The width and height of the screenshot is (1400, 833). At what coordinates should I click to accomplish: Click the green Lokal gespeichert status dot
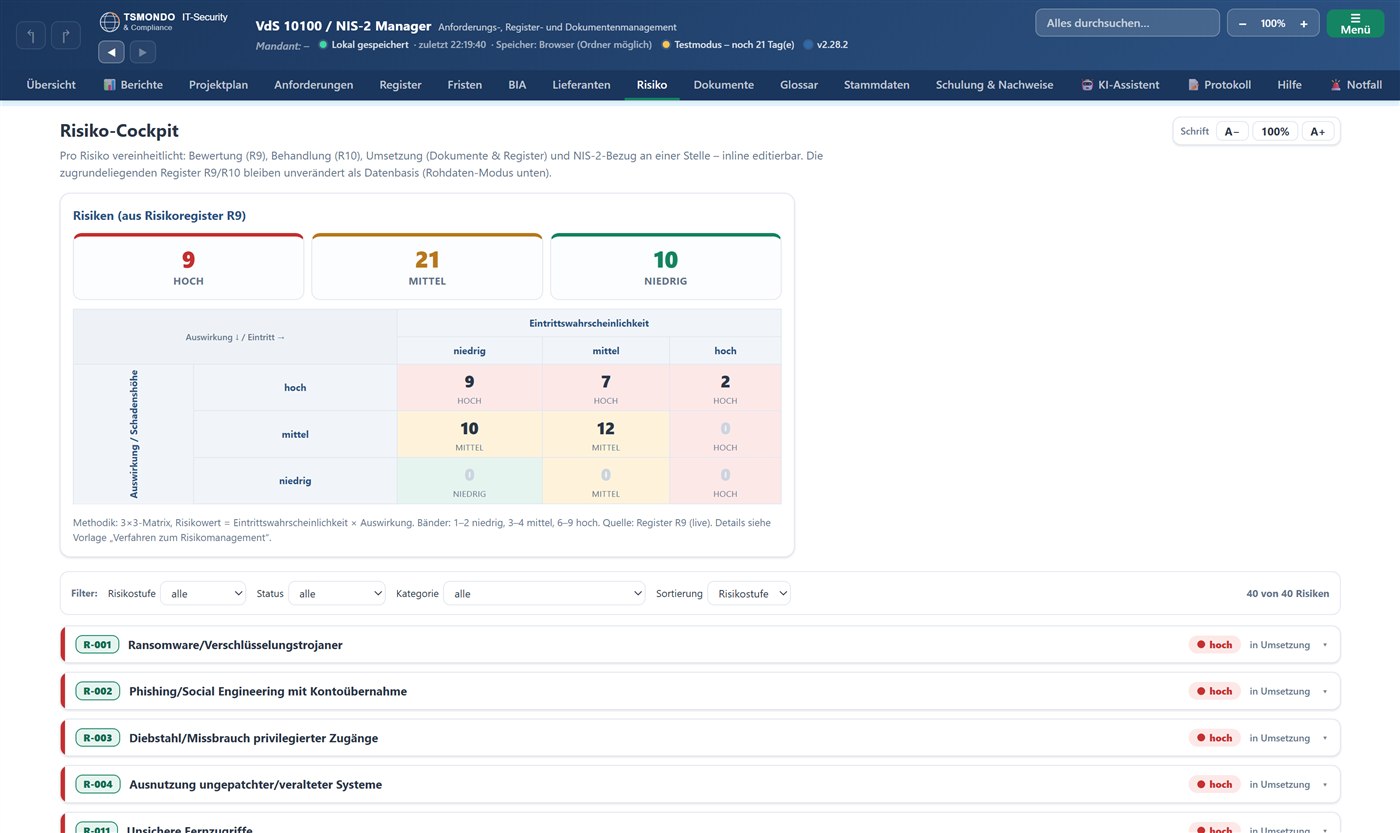point(323,45)
